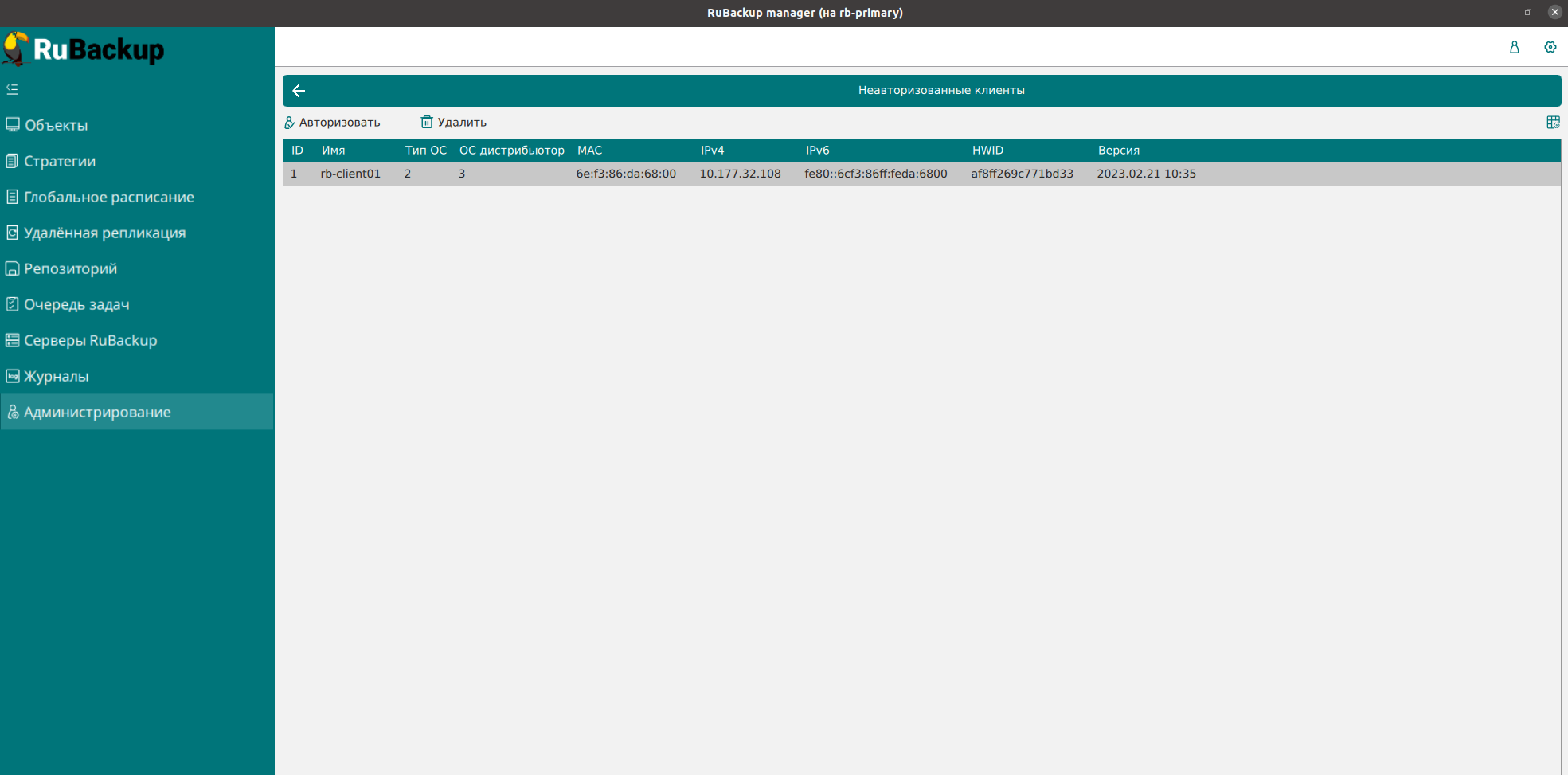Show Очередь задач

click(76, 304)
